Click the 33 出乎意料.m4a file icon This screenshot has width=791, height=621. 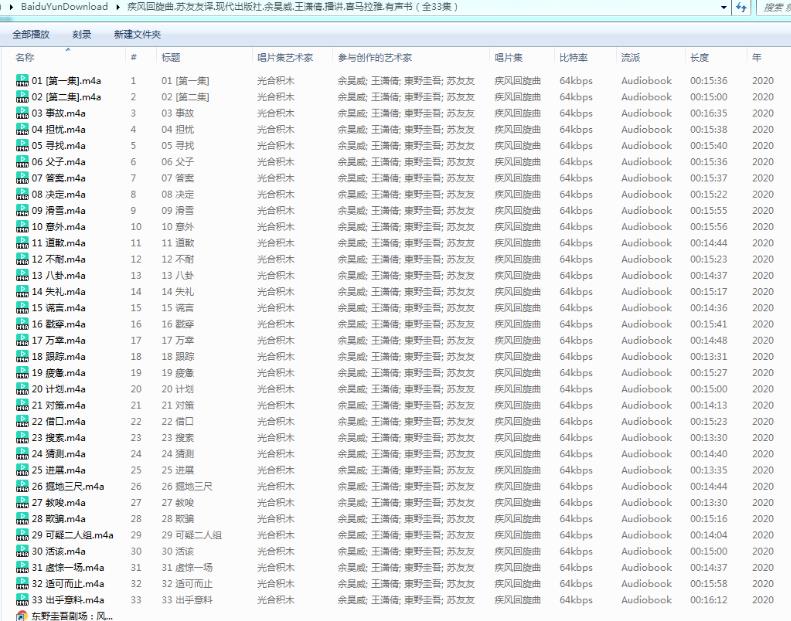[x=22, y=600]
